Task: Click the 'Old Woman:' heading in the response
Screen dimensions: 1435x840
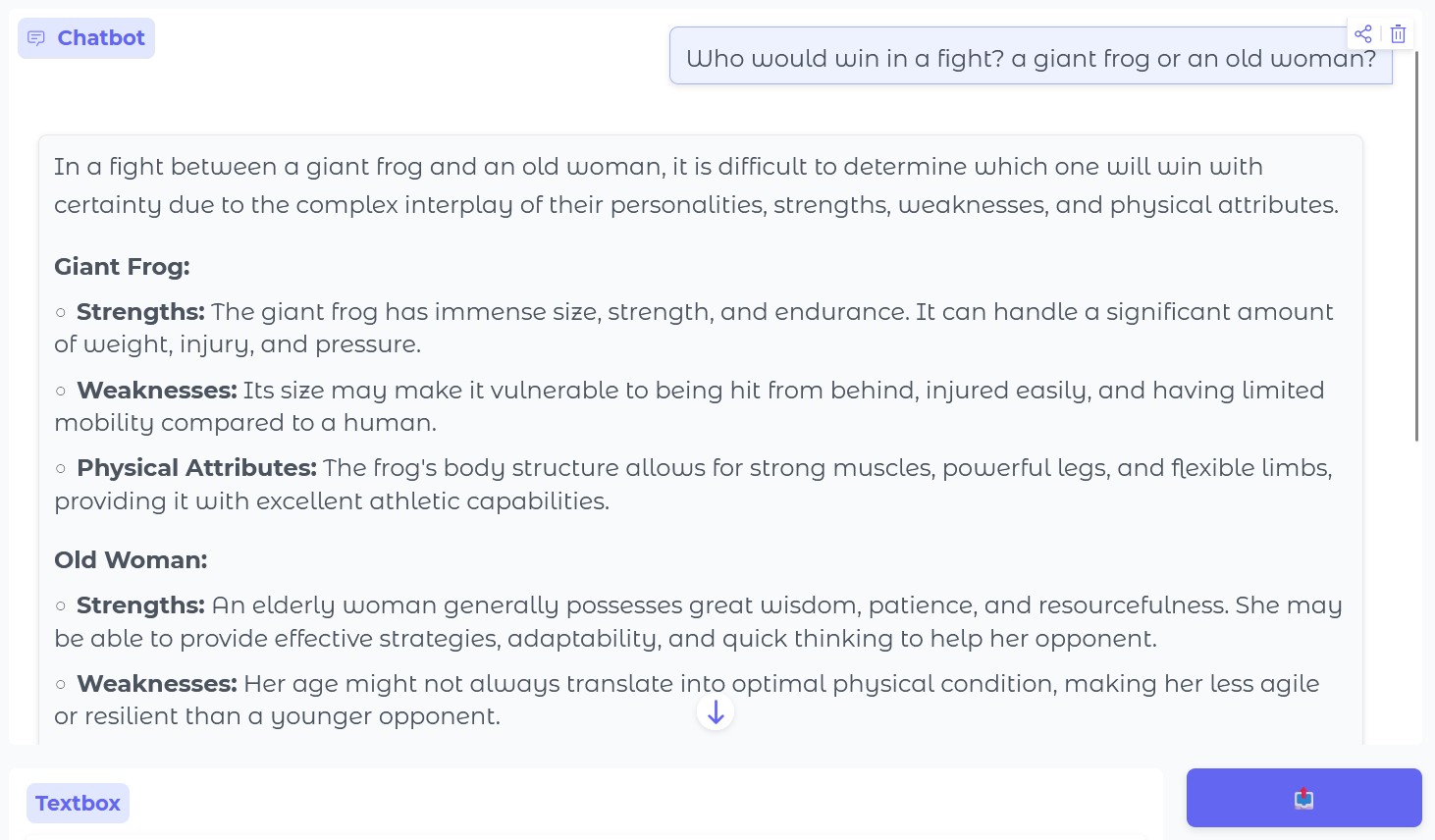Action: [x=131, y=559]
